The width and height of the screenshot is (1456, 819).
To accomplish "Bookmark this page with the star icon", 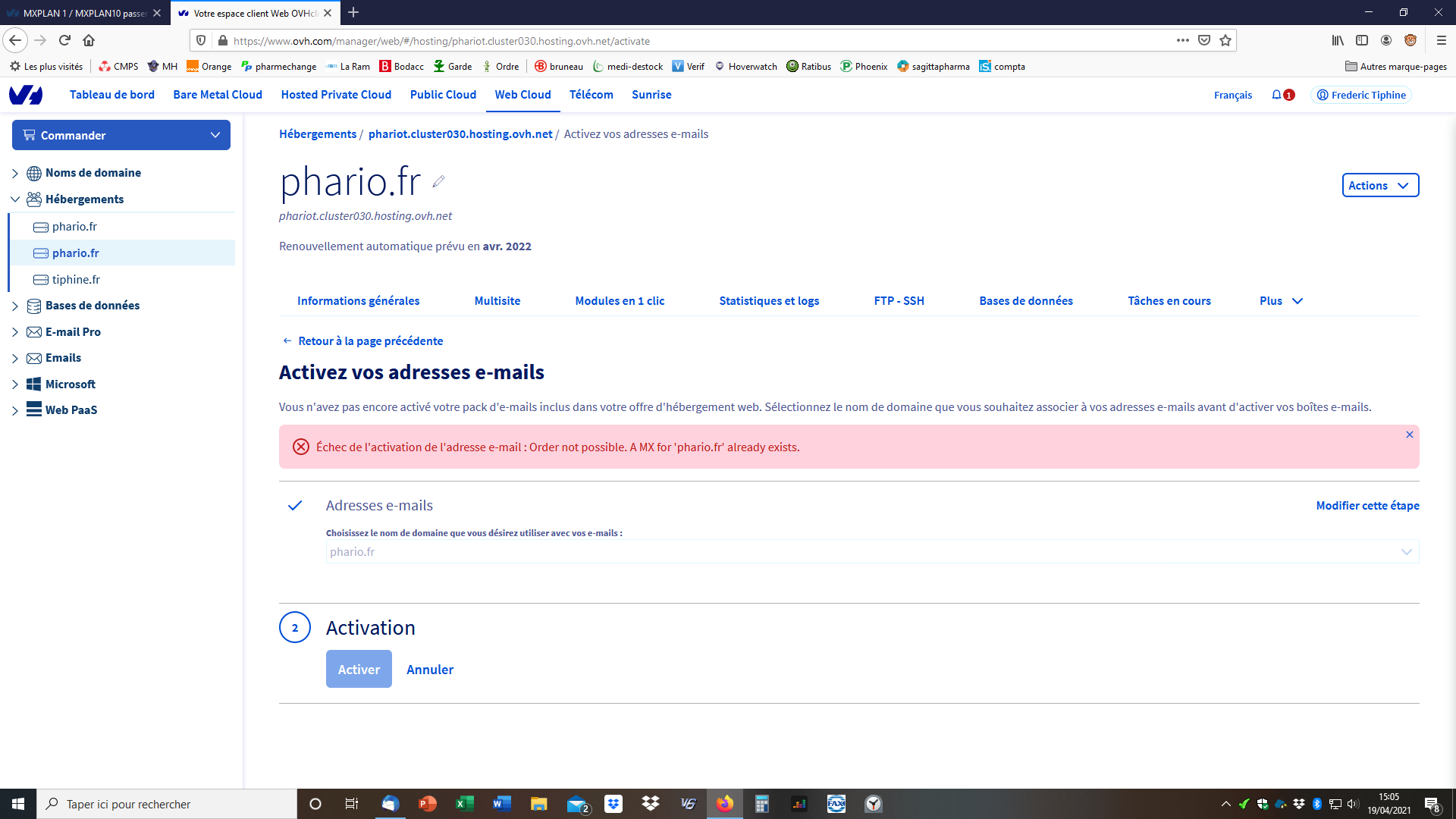I will pos(1225,40).
